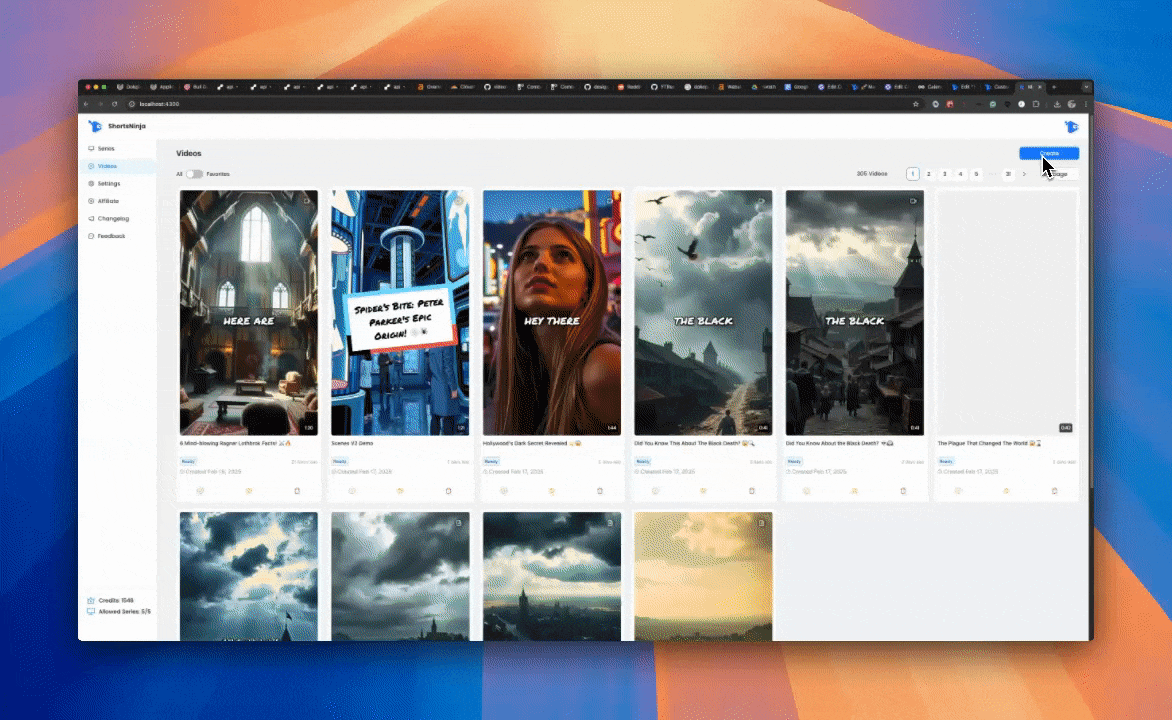1172x720 pixels.
Task: Open the Series section in the sidebar
Action: 106,148
